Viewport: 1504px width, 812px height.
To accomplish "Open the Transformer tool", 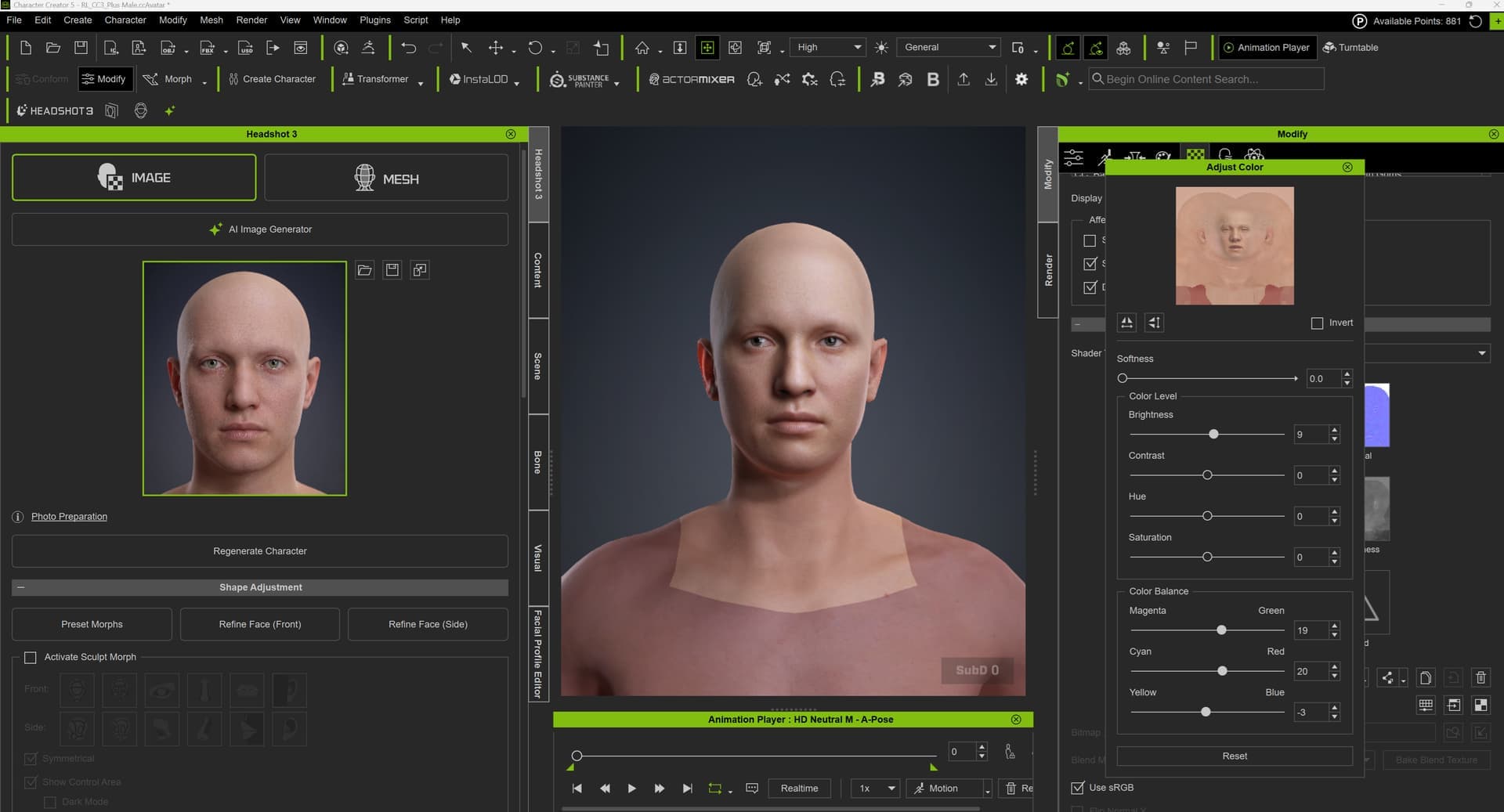I will click(x=382, y=80).
